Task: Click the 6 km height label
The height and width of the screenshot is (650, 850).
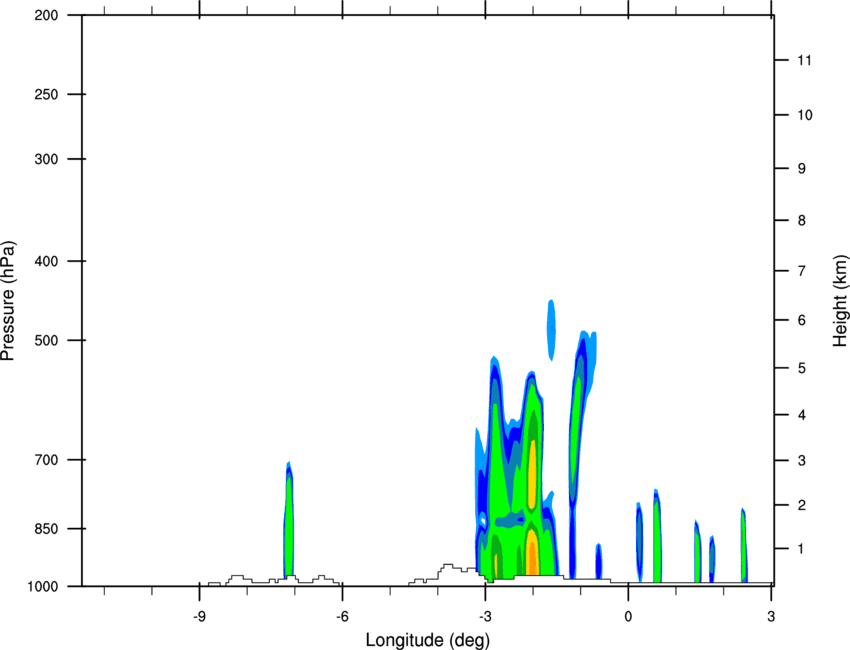Action: coord(802,320)
